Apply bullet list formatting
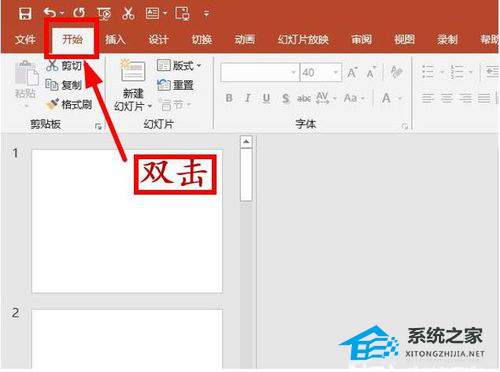This screenshot has width=500, height=372. coord(428,72)
